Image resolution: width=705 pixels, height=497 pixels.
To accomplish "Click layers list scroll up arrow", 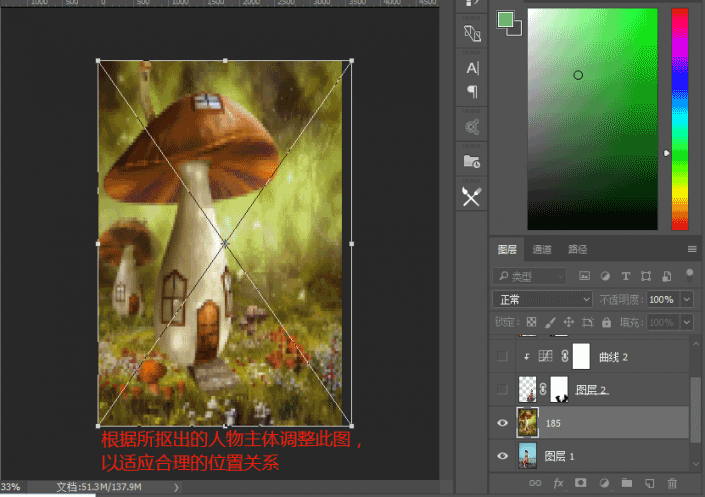I will [x=696, y=344].
